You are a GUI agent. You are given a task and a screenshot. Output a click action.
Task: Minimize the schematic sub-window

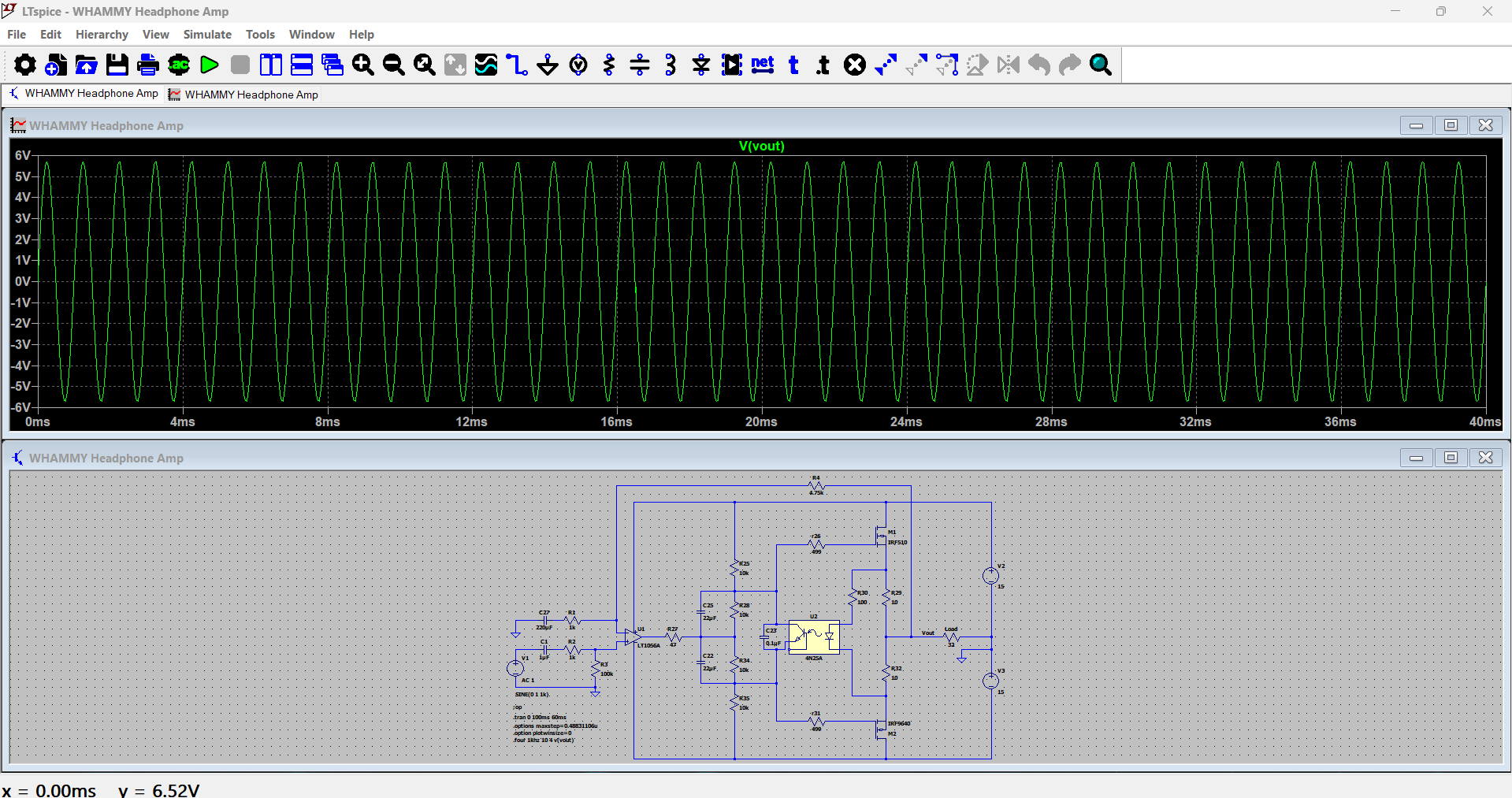[1416, 458]
